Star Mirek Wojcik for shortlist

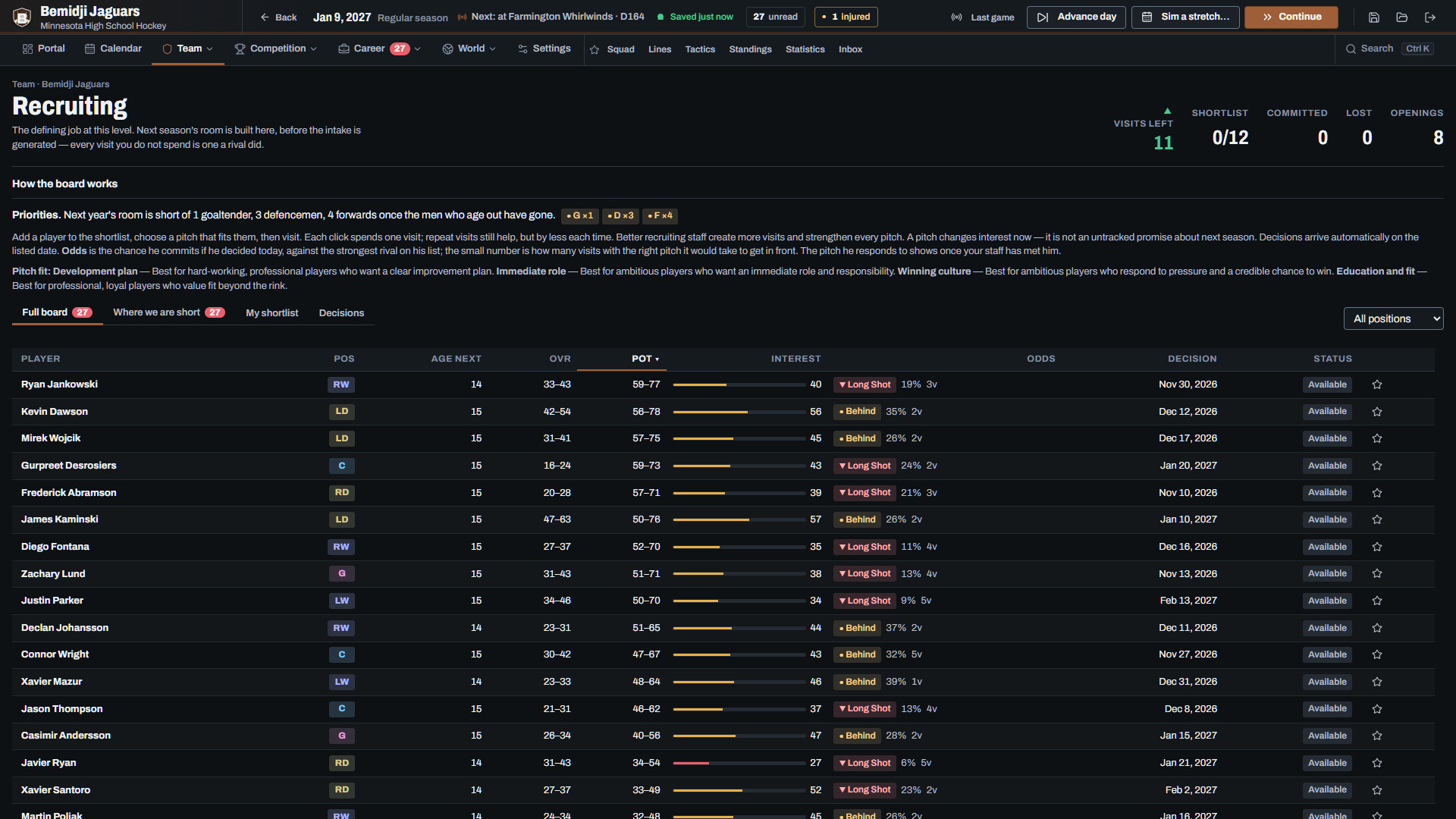pyautogui.click(x=1377, y=438)
